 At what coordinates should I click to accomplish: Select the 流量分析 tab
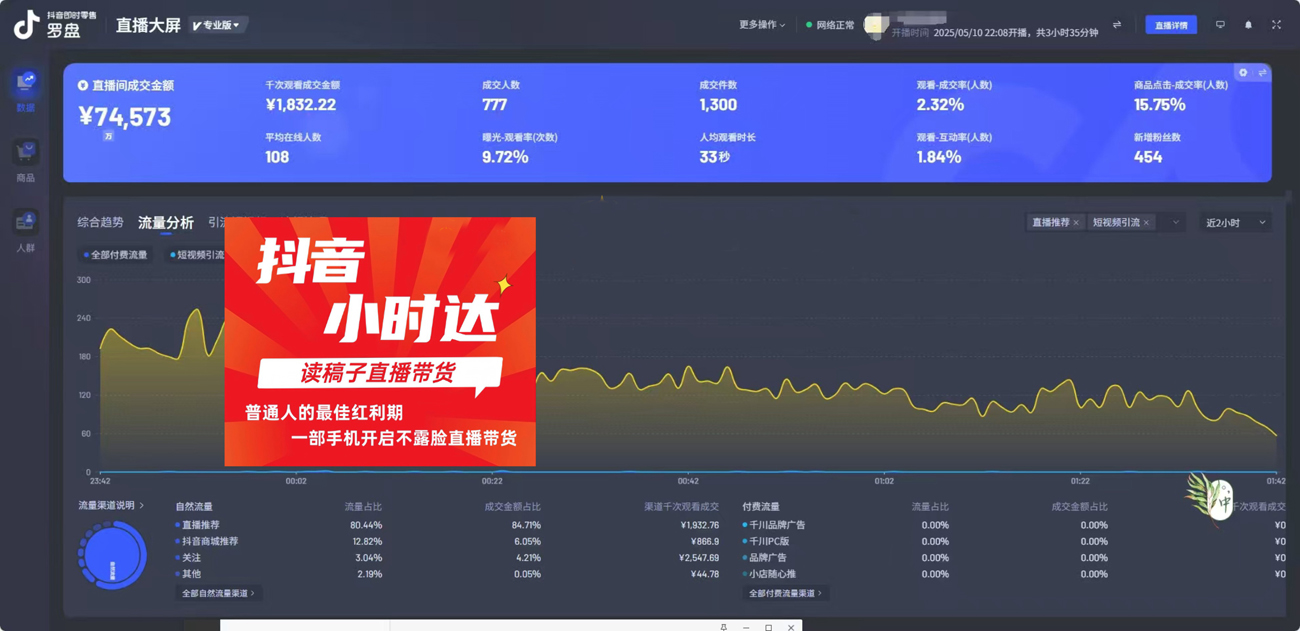166,222
